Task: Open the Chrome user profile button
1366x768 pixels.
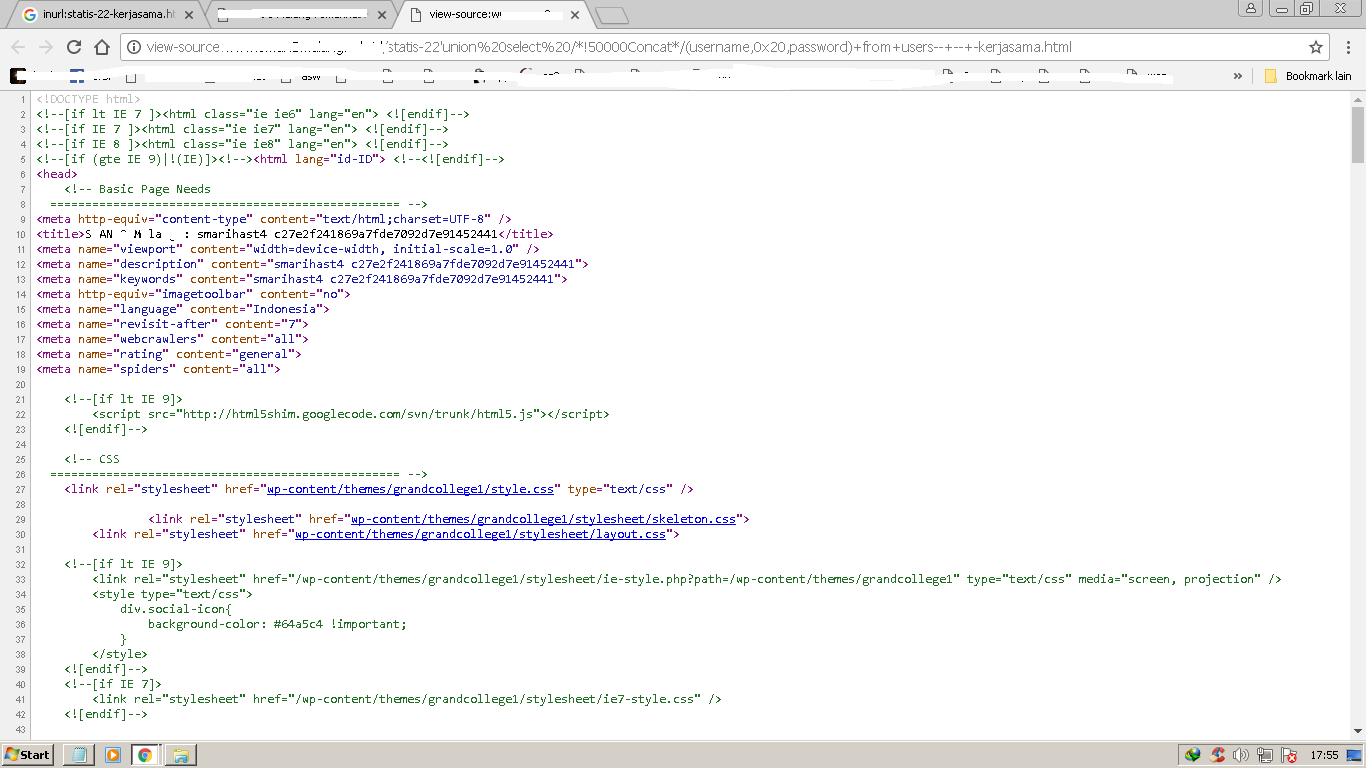Action: coord(1251,8)
